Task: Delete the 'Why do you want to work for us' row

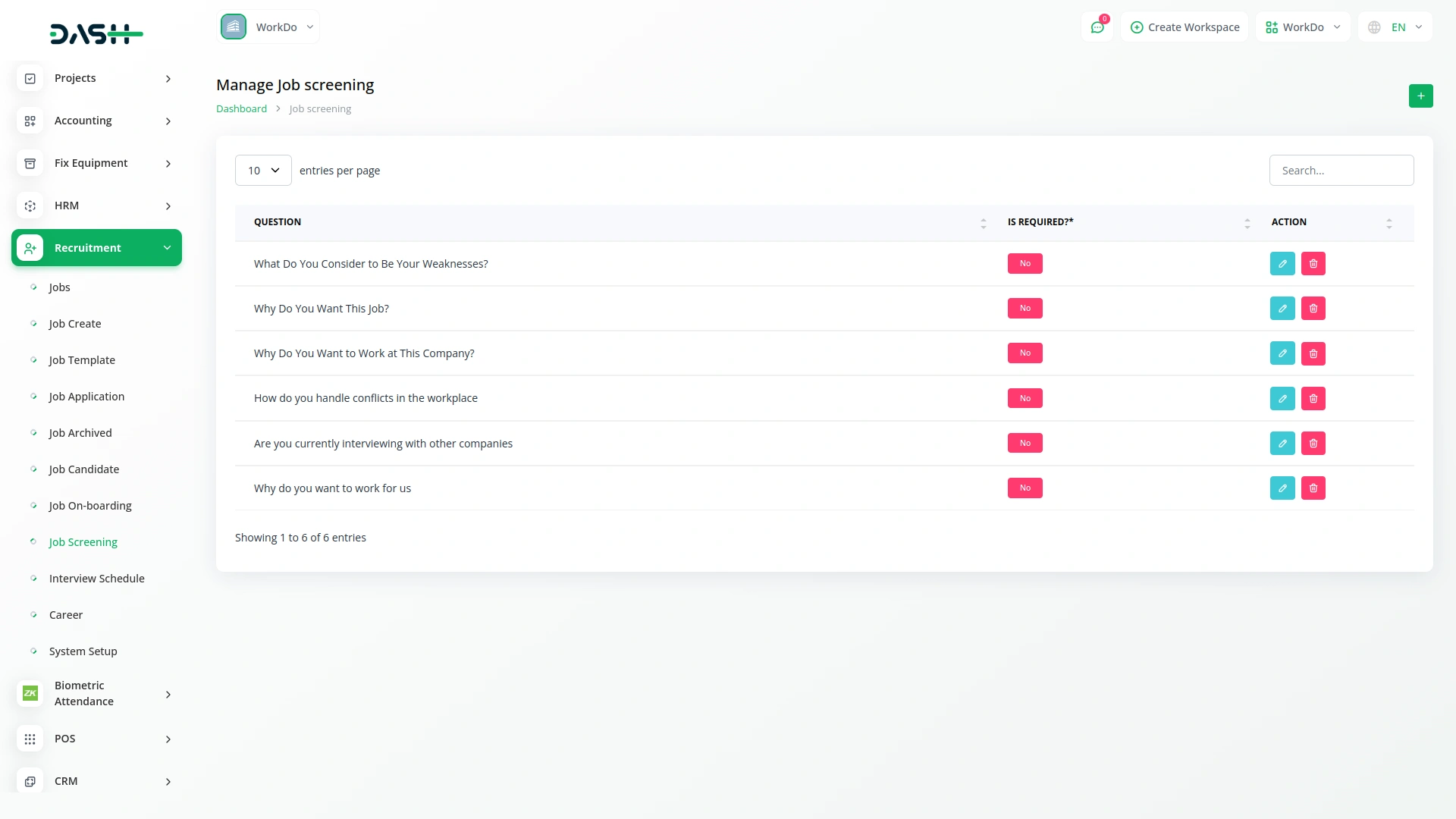Action: [x=1313, y=488]
